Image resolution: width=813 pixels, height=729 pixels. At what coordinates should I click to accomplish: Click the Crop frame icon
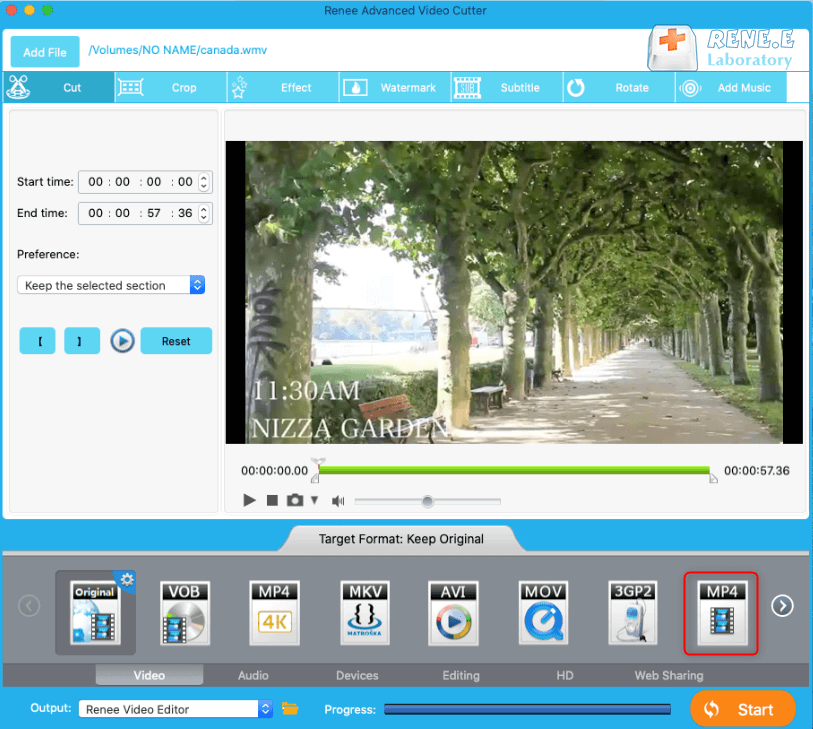130,87
